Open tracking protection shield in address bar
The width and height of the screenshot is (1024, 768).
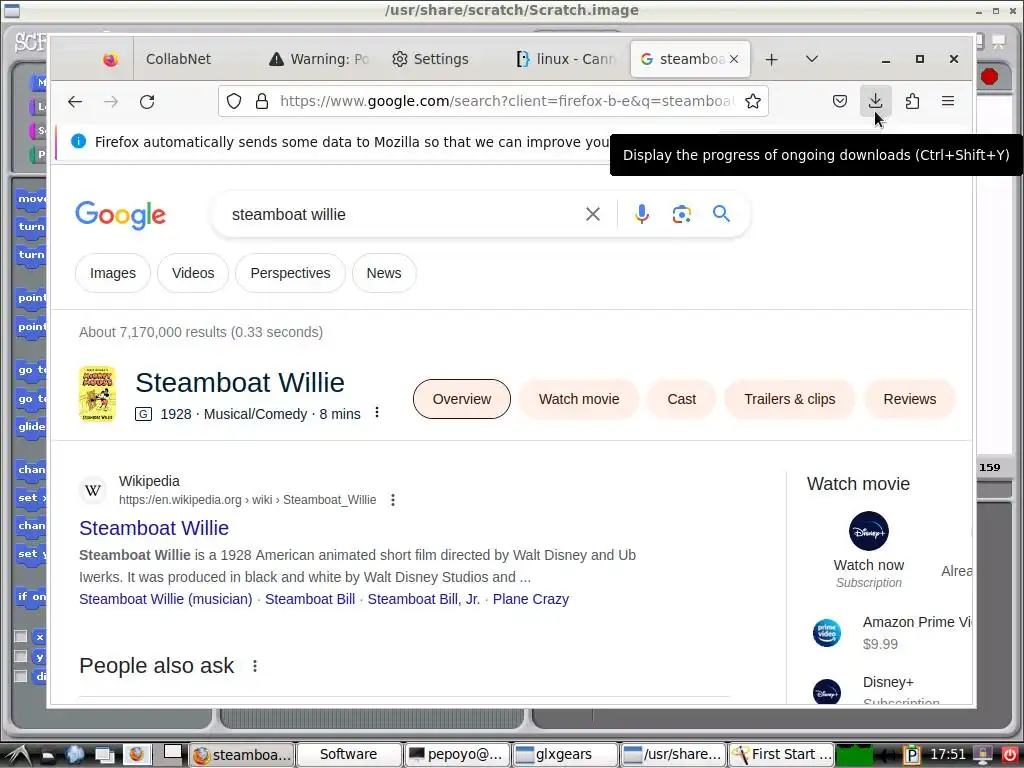click(x=234, y=101)
